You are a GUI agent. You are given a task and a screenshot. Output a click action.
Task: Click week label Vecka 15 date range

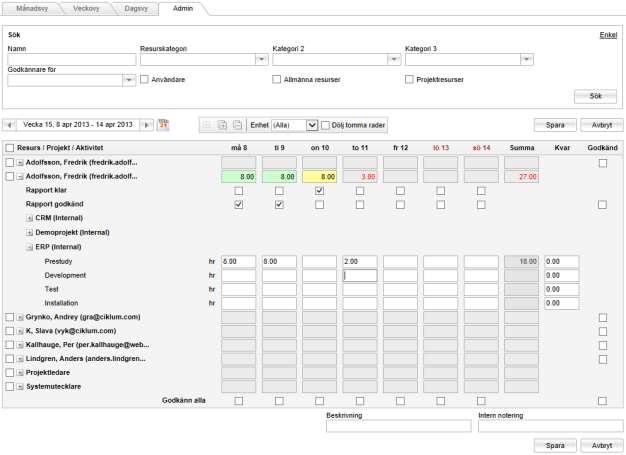pos(78,125)
